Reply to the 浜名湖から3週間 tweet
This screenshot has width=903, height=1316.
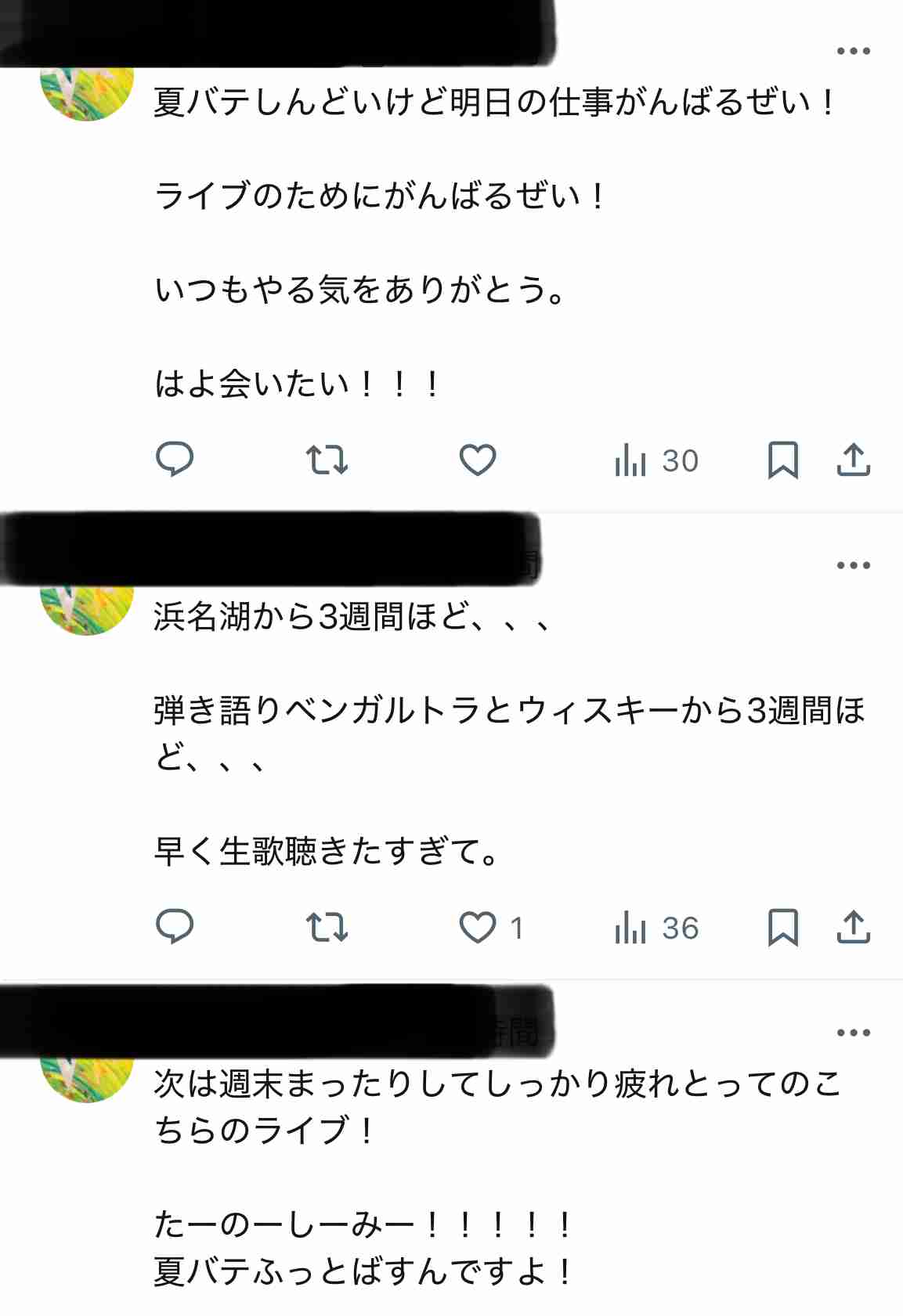(x=175, y=927)
